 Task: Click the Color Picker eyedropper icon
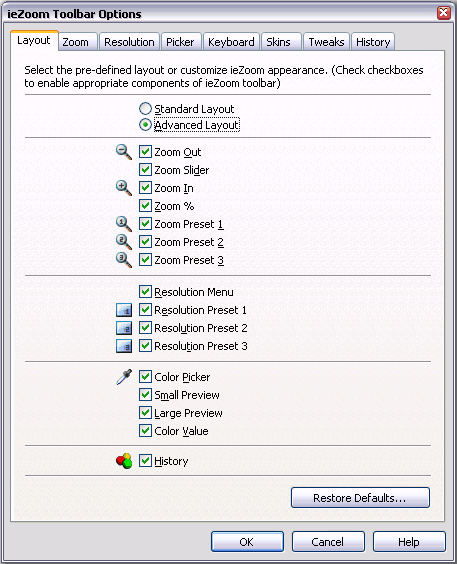click(124, 377)
